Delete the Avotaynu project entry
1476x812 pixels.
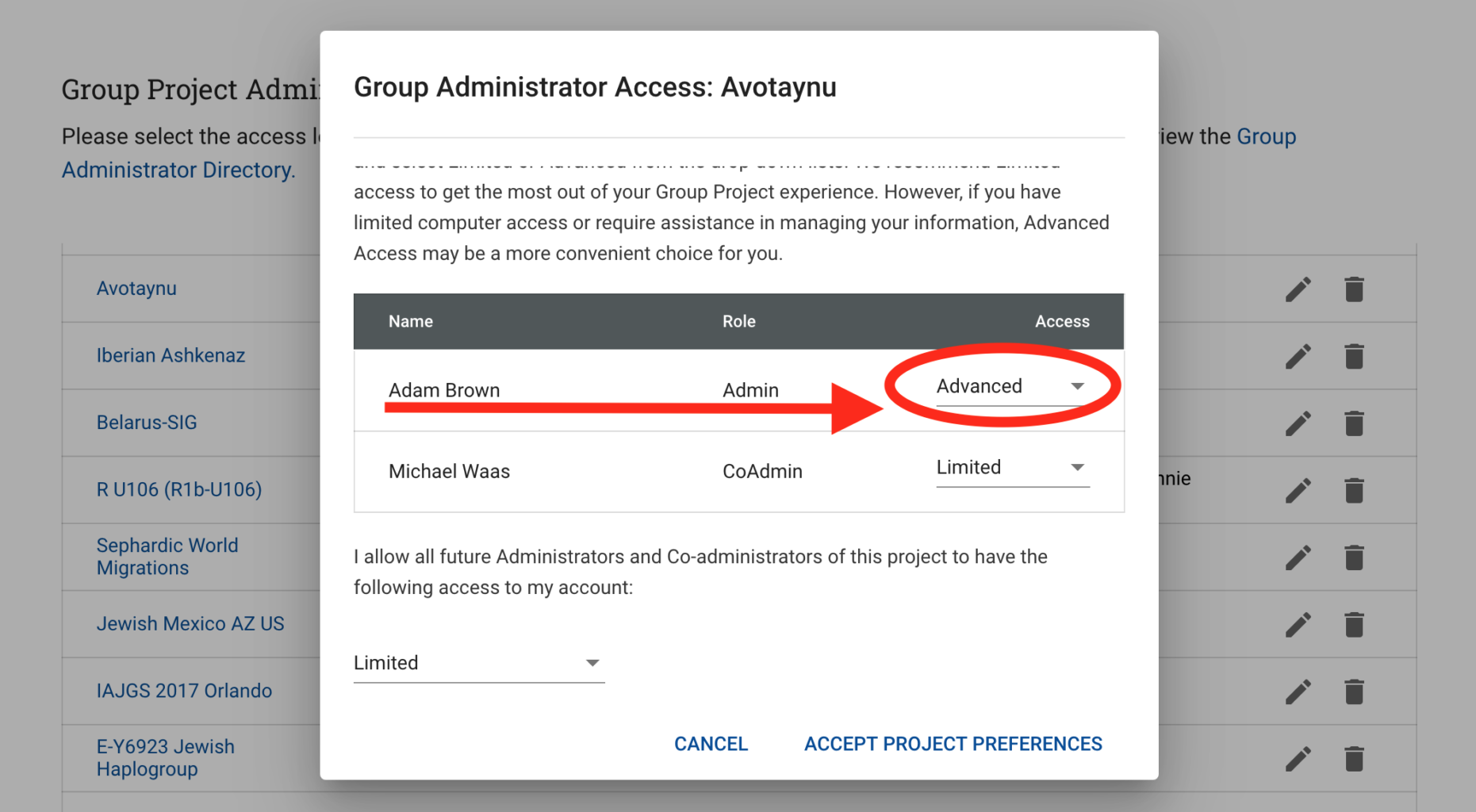(1354, 289)
